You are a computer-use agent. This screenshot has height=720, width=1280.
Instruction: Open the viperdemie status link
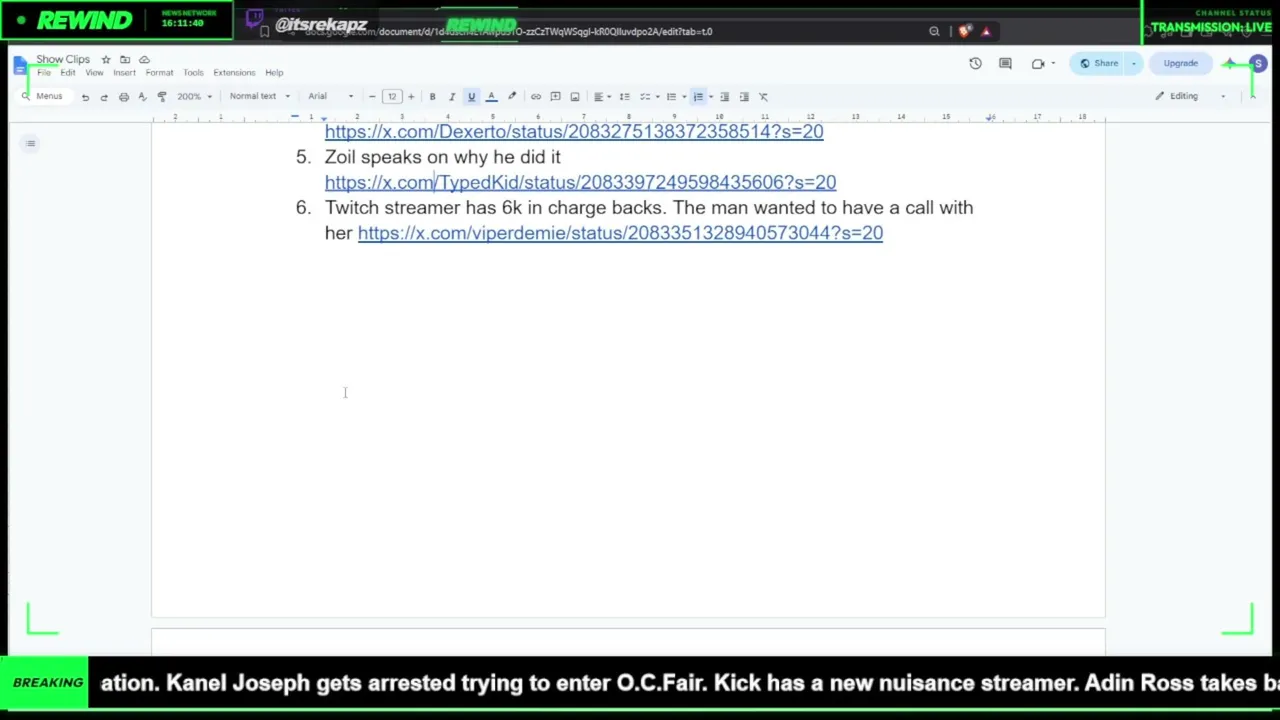620,233
